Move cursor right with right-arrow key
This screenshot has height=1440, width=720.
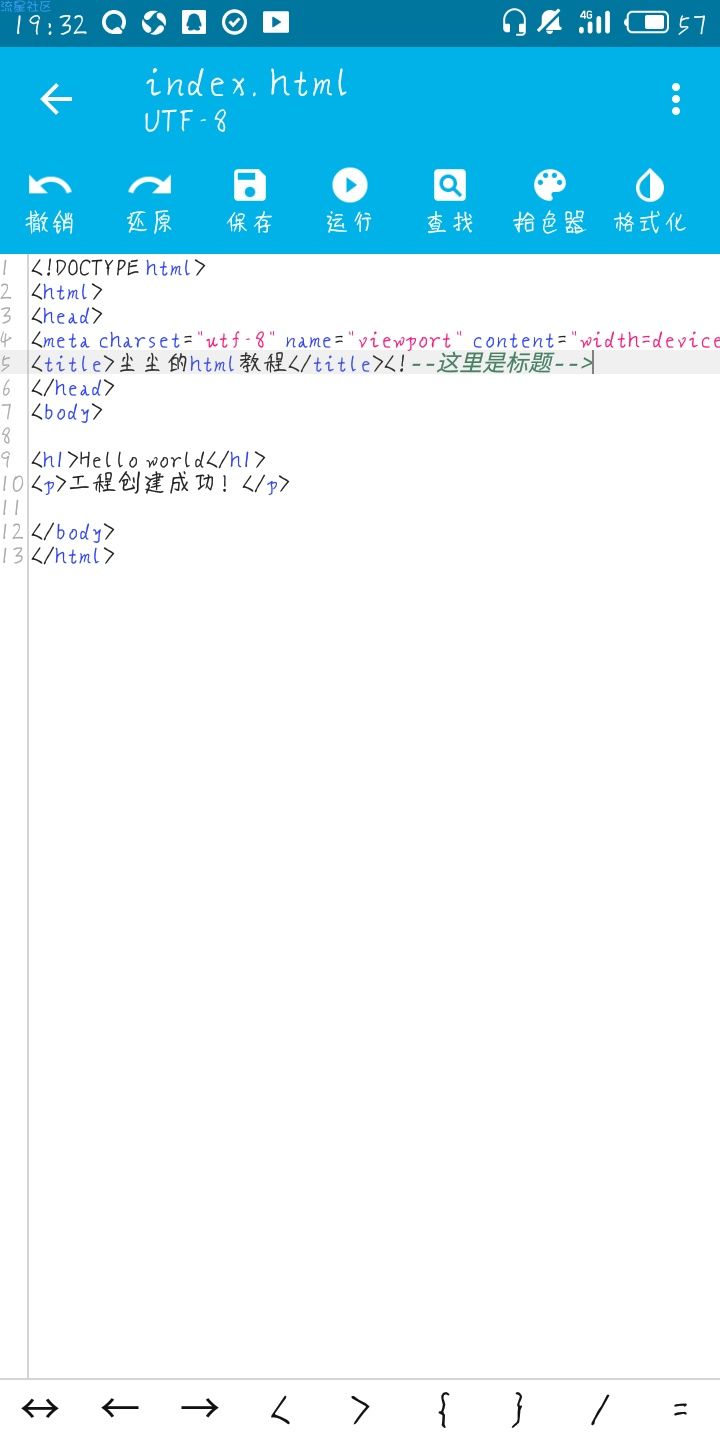[x=200, y=1409]
